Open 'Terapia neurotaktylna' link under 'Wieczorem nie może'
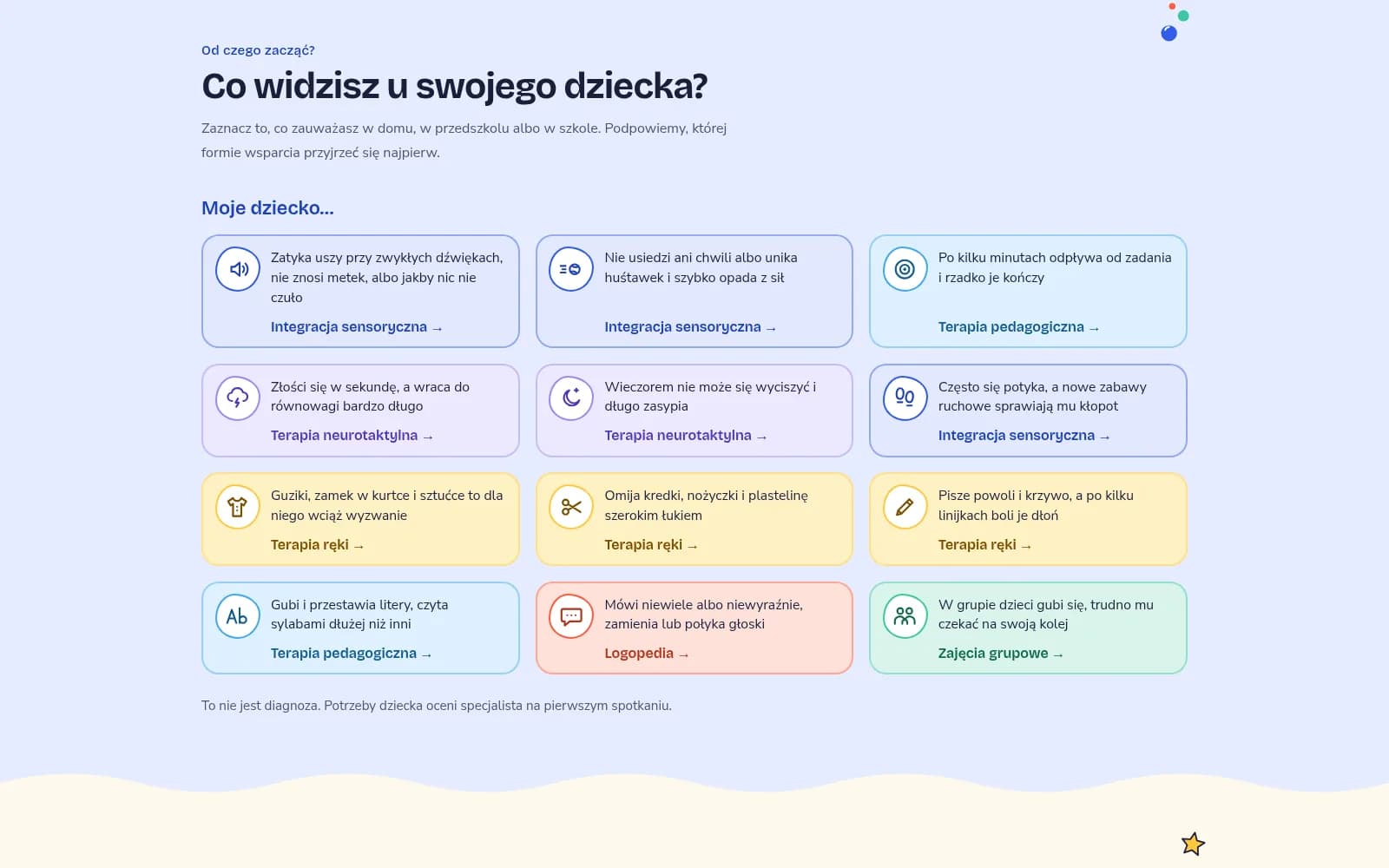 pos(686,436)
